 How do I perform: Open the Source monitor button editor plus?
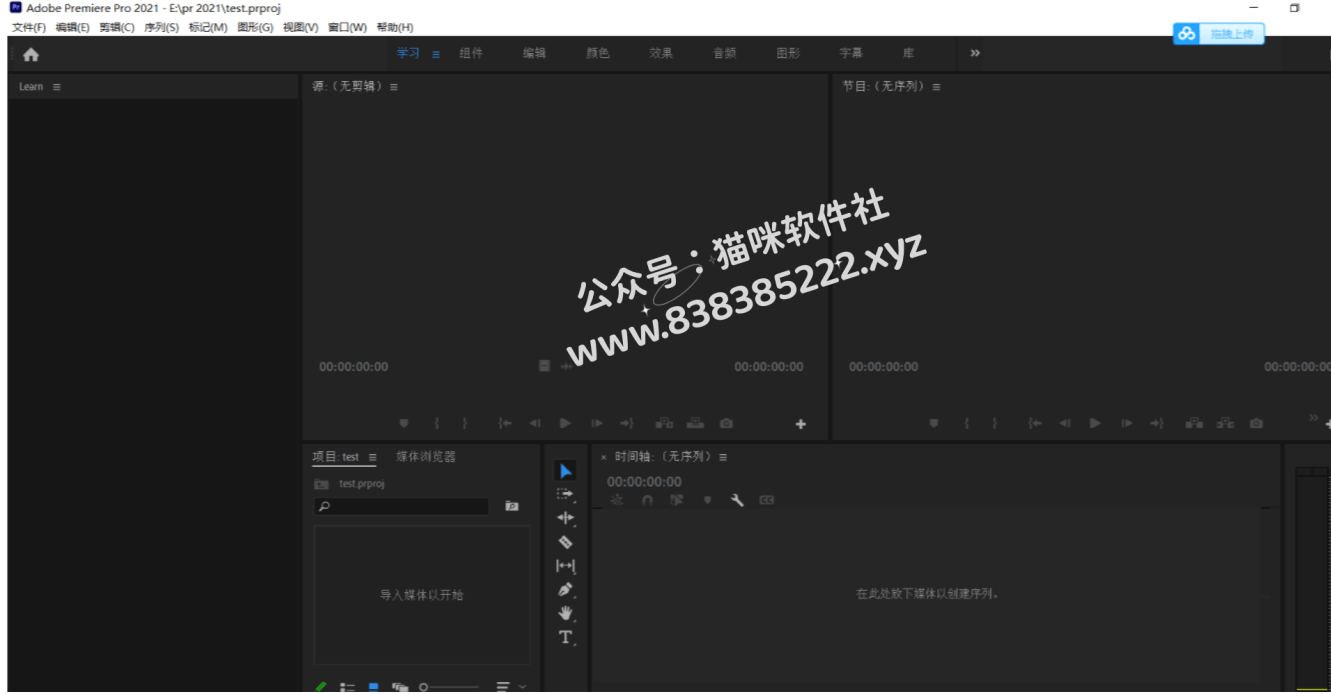(801, 424)
